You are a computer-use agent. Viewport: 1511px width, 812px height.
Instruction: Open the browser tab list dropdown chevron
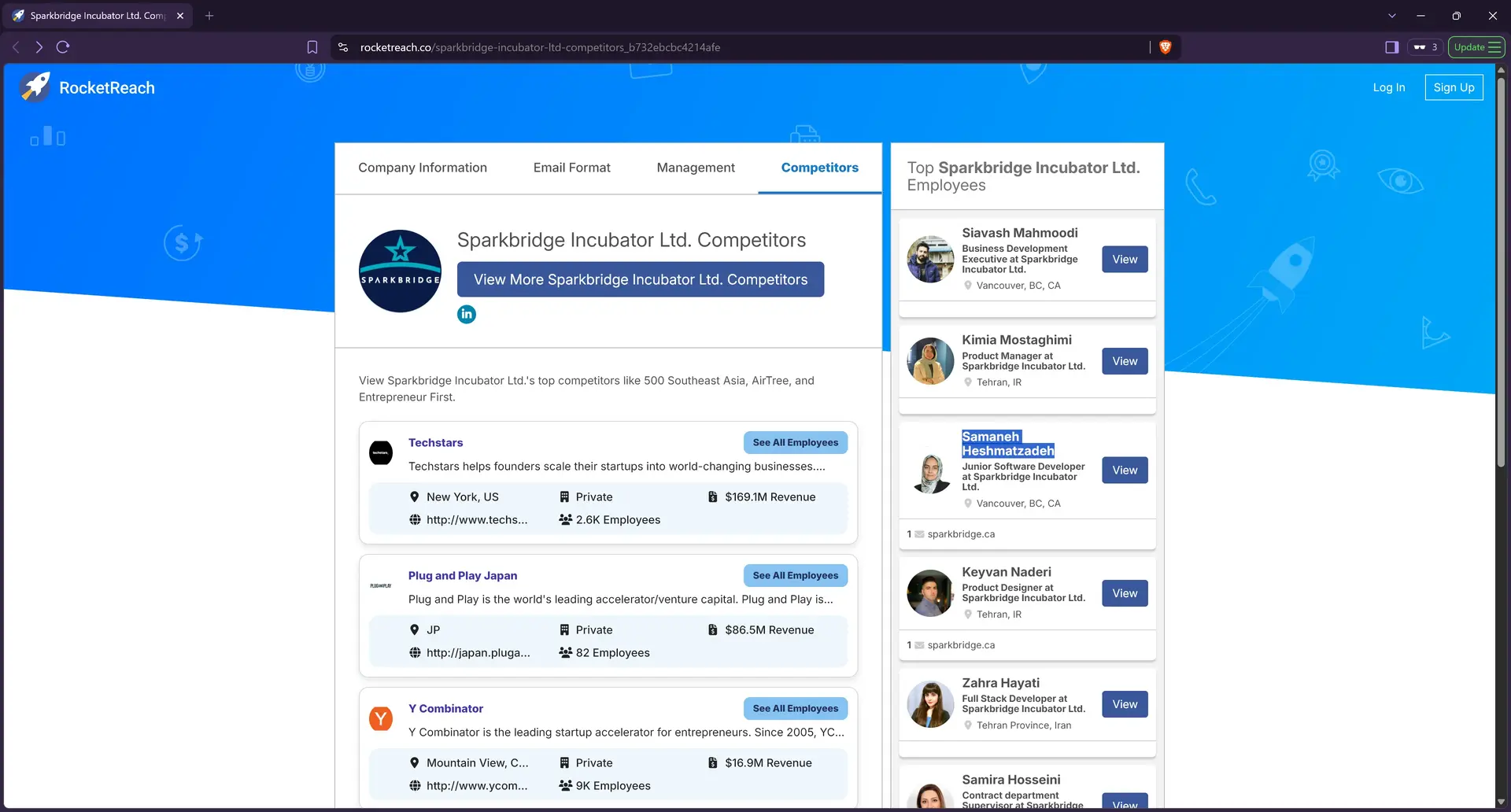point(1392,16)
